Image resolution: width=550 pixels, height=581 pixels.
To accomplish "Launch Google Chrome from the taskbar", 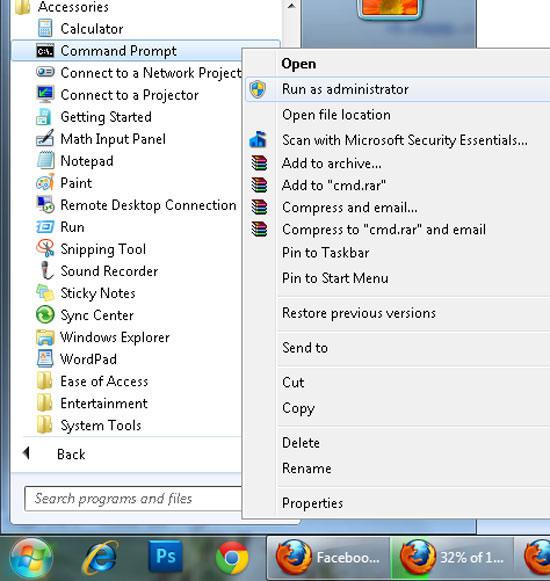I will (232, 558).
